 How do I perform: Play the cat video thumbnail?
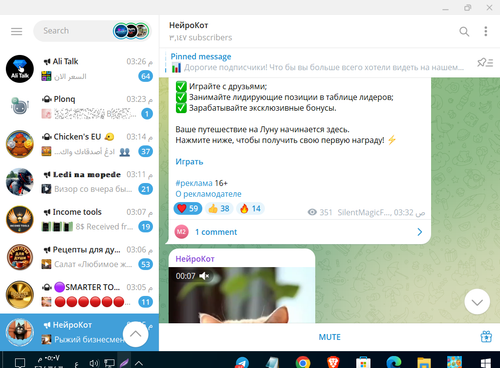242,295
